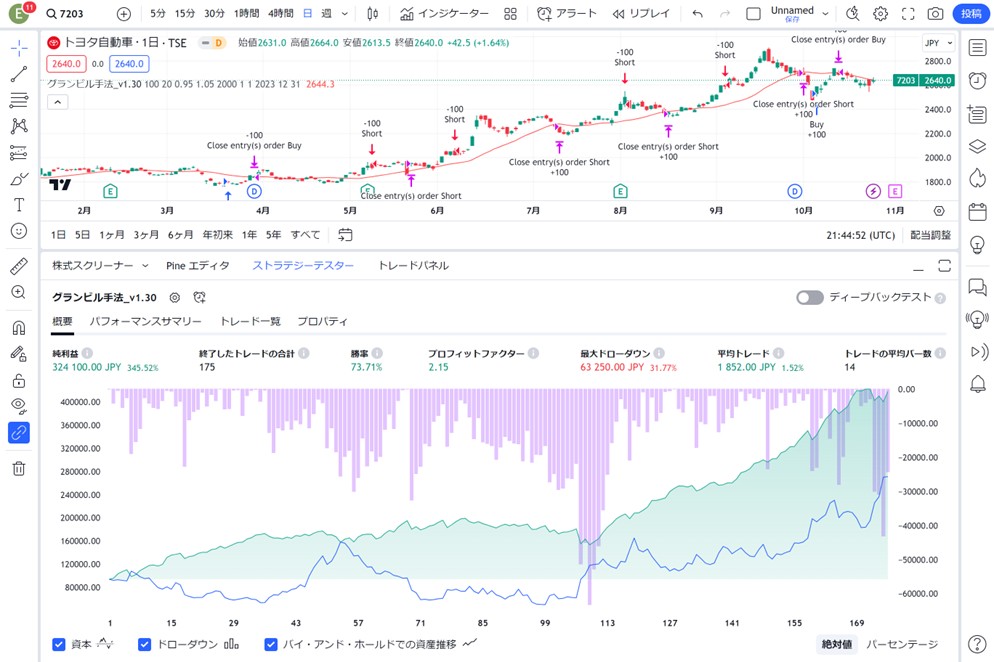Select the 1時間 interval

click(246, 14)
